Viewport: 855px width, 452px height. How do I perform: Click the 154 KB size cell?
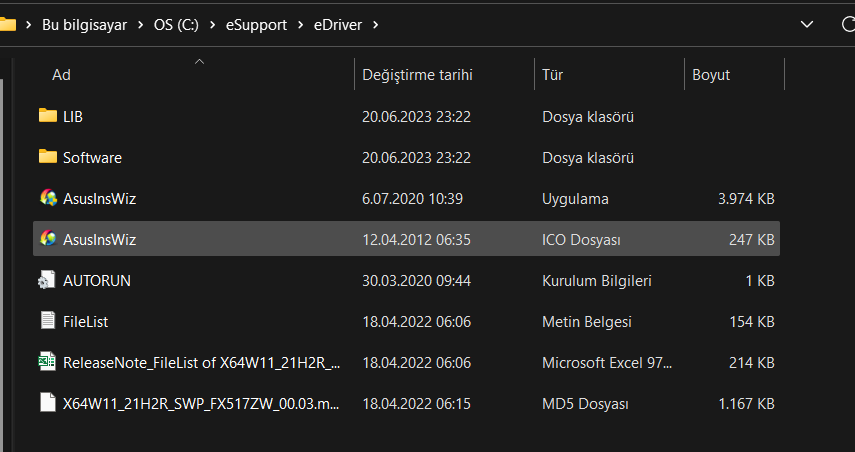(751, 322)
